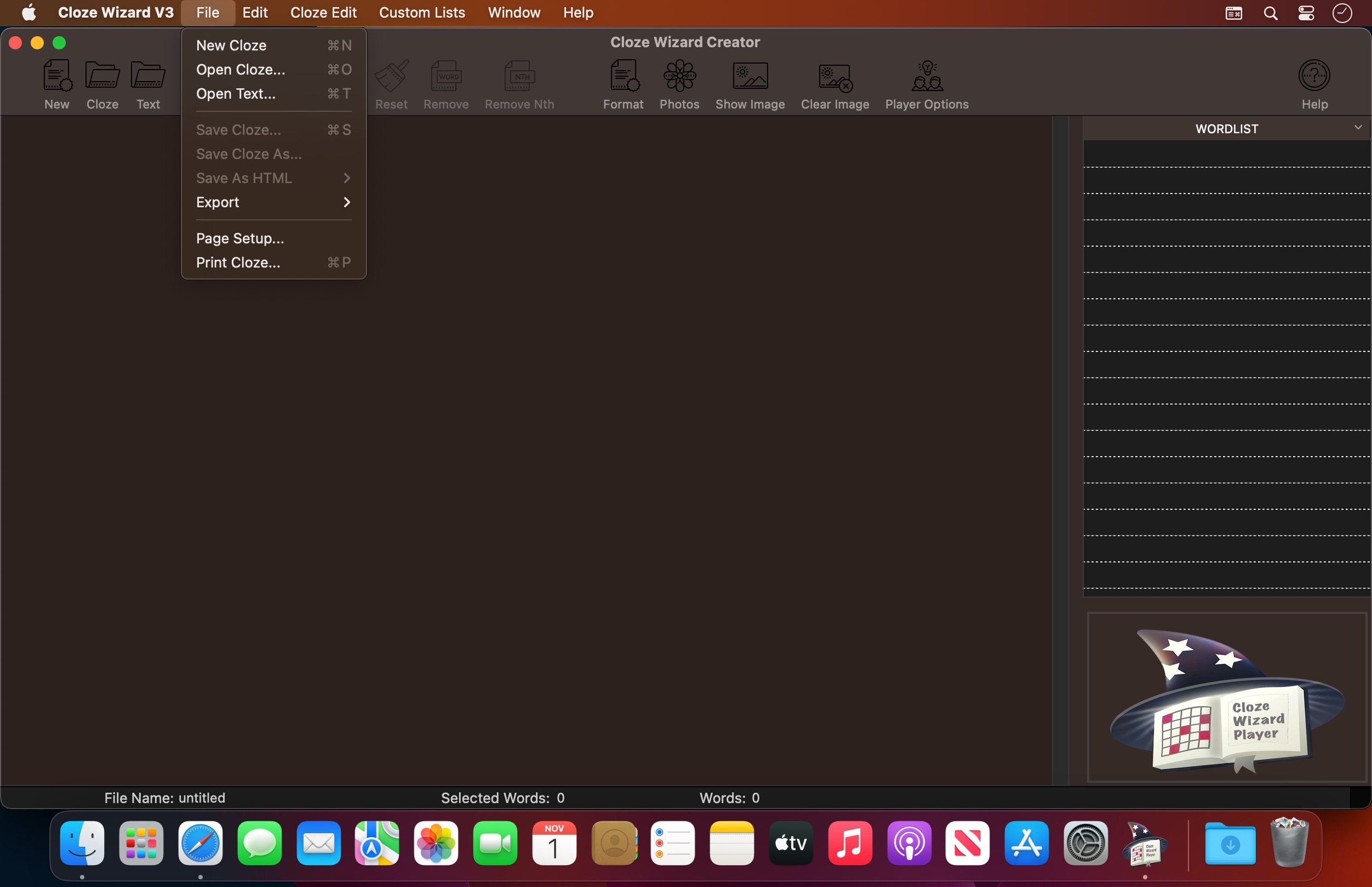Click the Cloze Wizard Player thumbnail
This screenshot has height=887, width=1372.
[1226, 697]
